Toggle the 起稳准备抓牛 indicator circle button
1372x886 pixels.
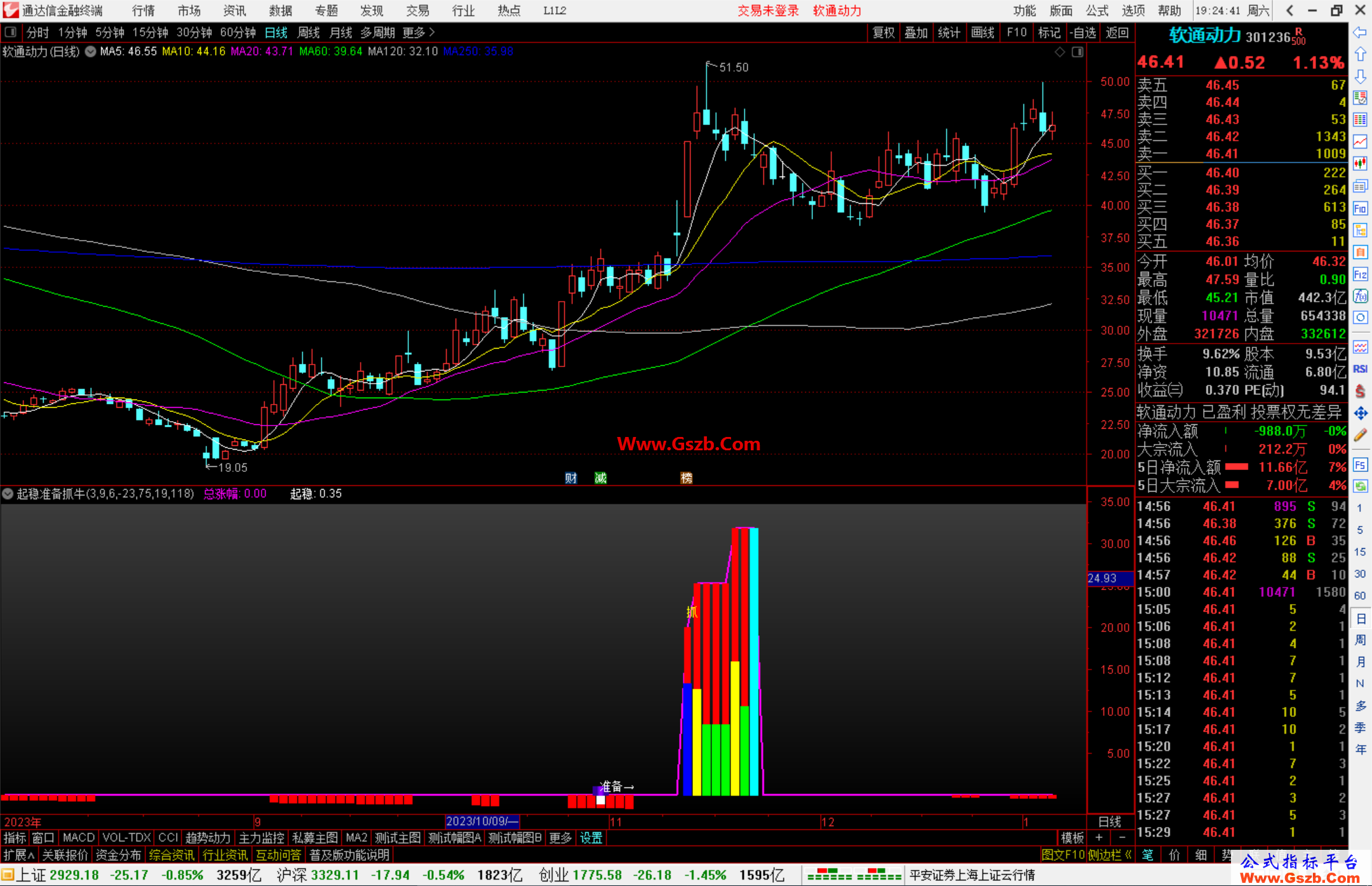point(8,493)
